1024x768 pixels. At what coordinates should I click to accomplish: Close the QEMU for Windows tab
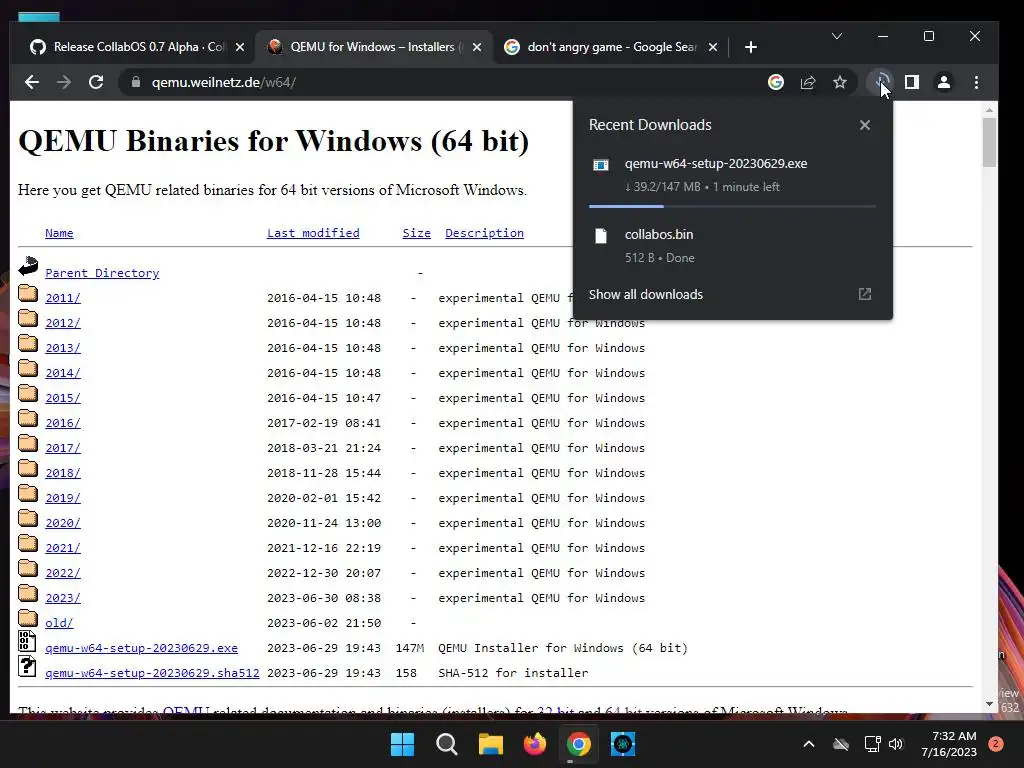[x=477, y=47]
